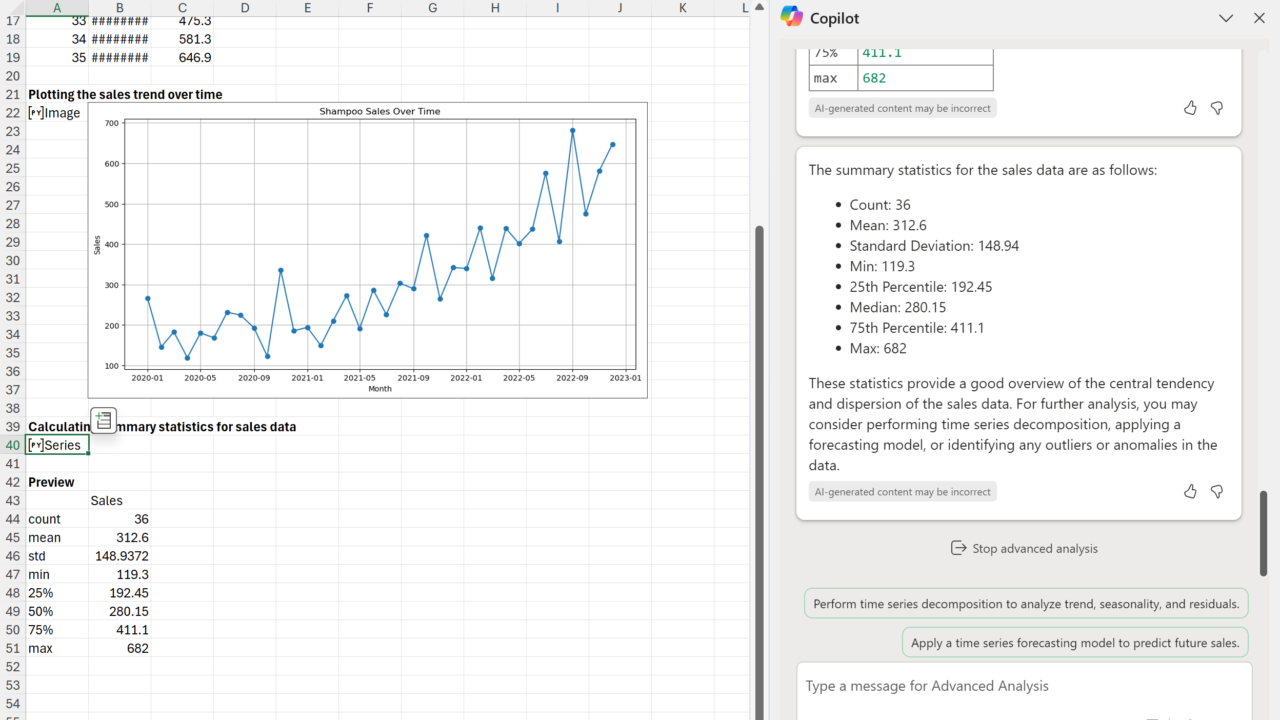Screen dimensions: 1280x720
Task: Click thumbs down beside the max 682 table
Action: tap(1217, 108)
